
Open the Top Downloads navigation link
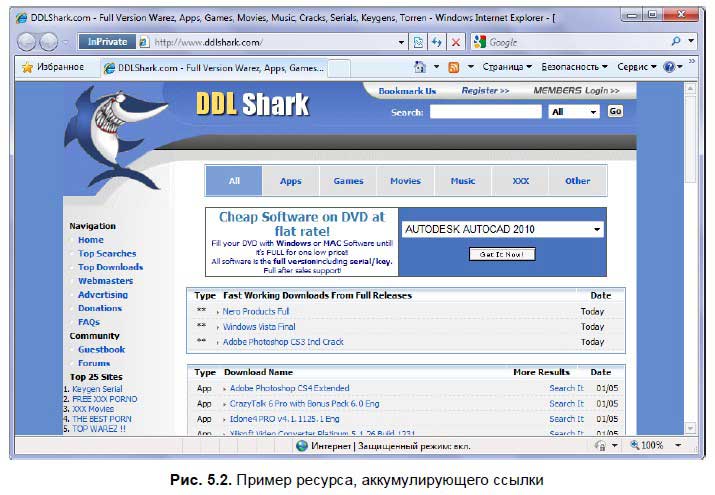click(x=110, y=267)
